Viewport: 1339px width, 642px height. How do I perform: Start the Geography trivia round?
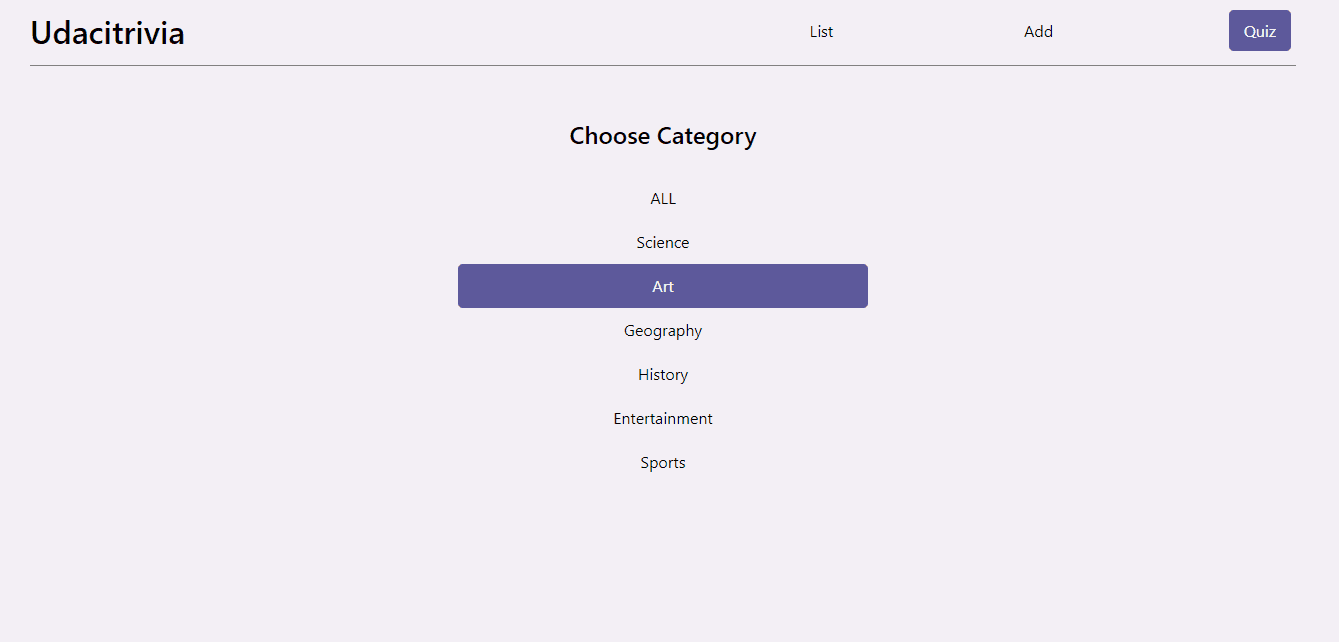click(x=663, y=331)
